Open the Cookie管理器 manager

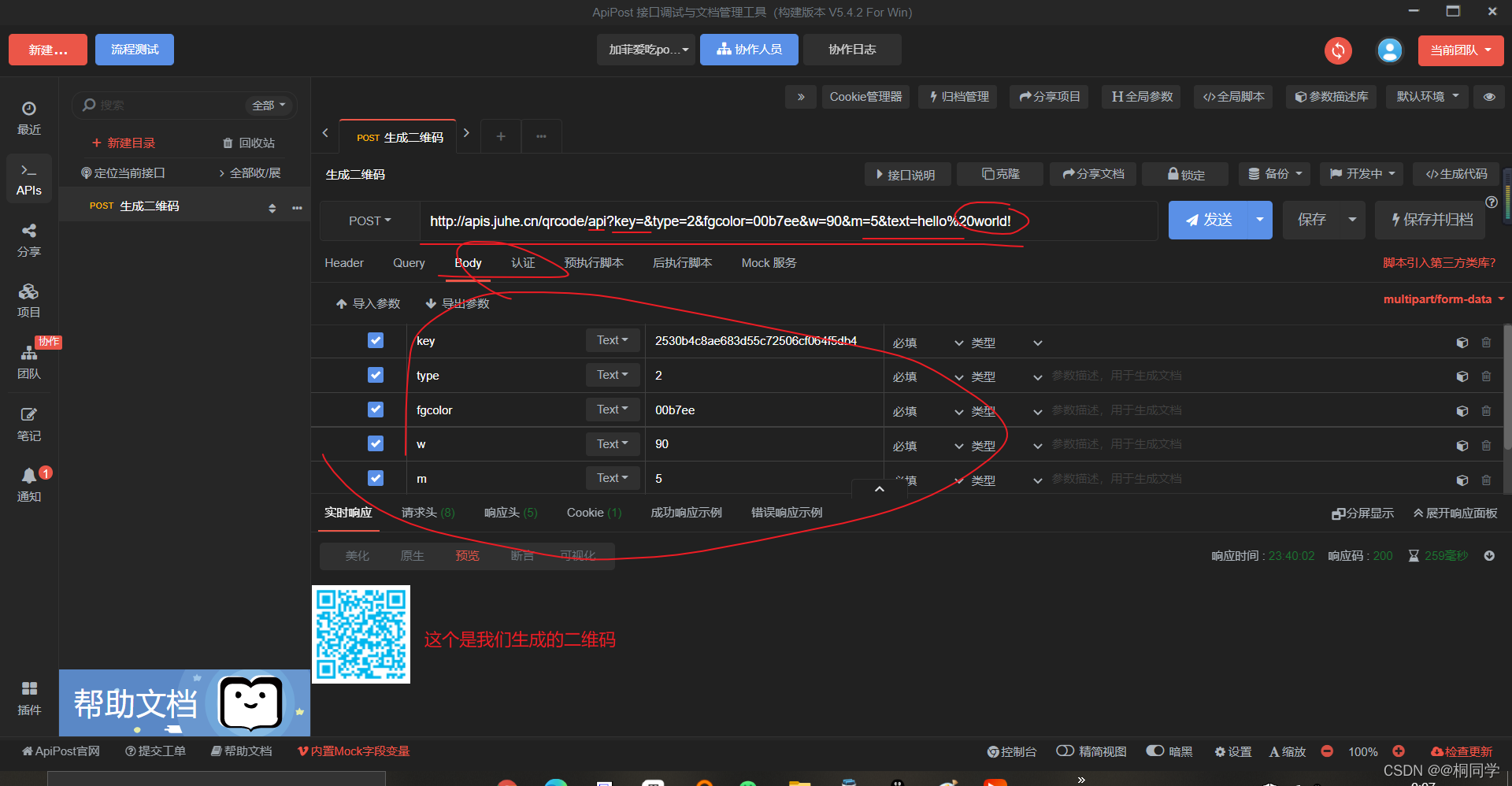865,97
